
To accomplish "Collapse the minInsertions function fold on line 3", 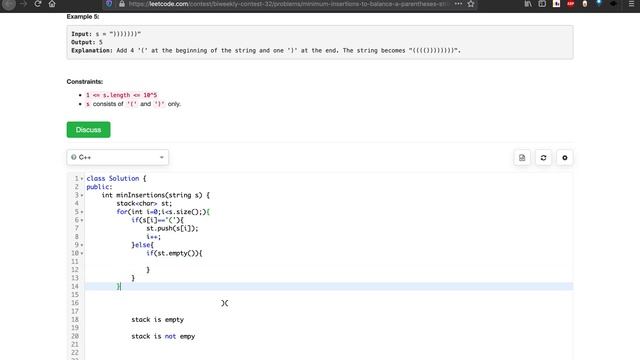I will point(82,196).
